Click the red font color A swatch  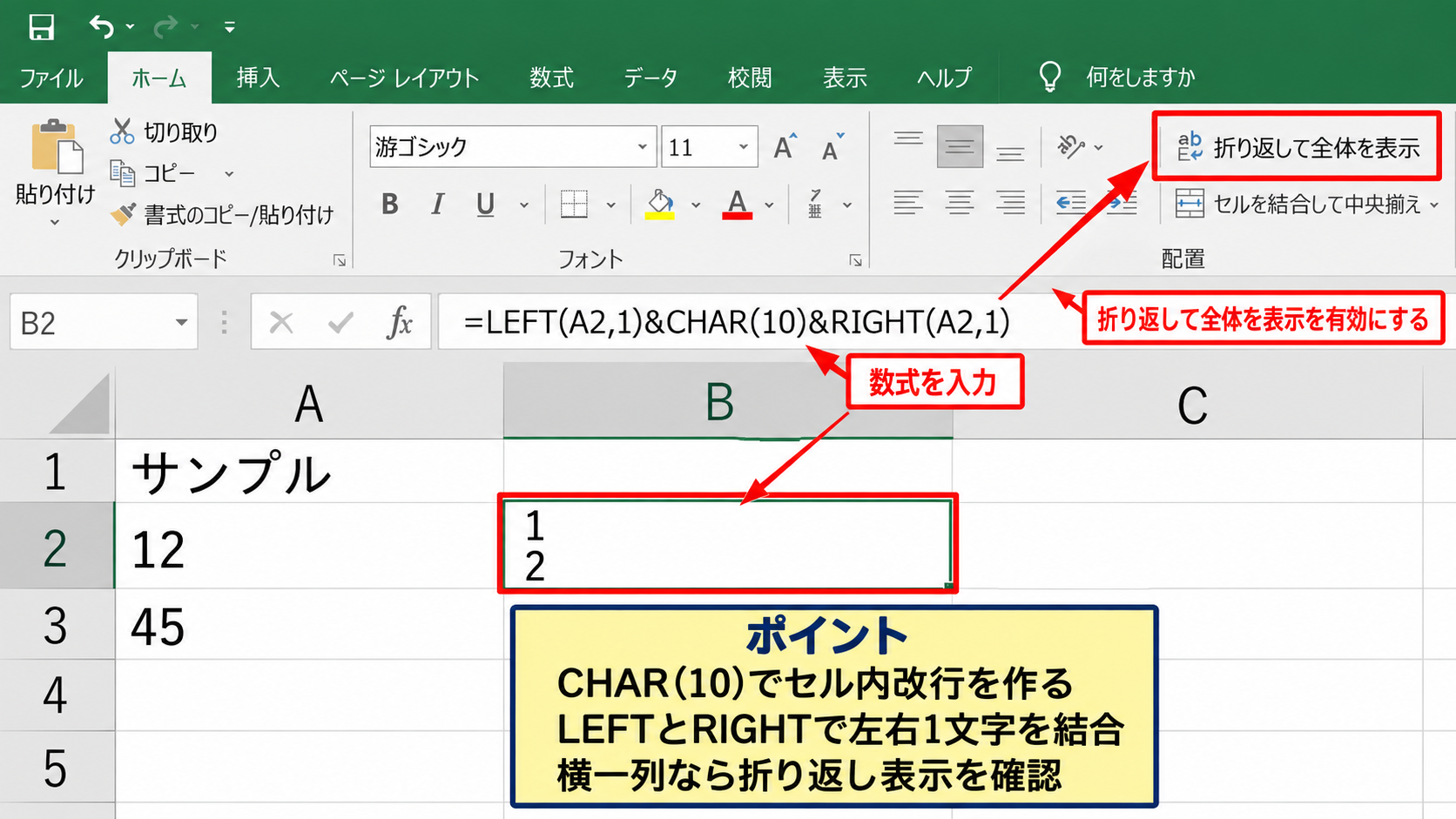pyautogui.click(x=737, y=205)
